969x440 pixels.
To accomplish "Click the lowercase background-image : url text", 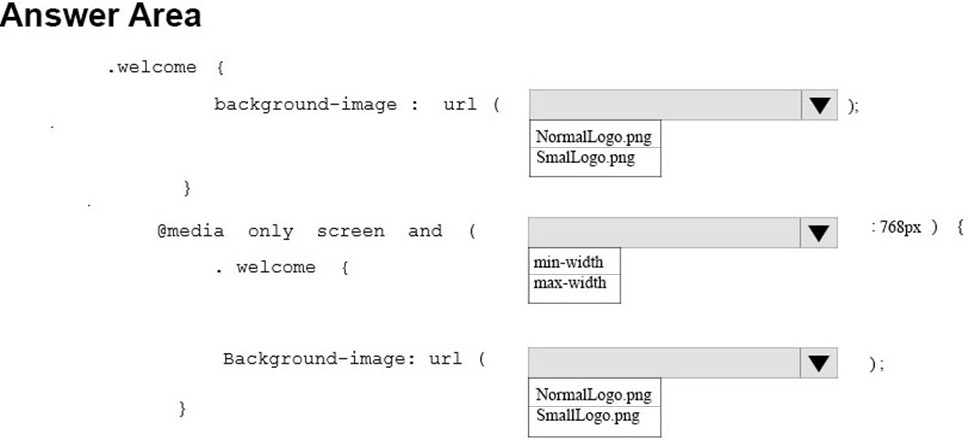I will pyautogui.click(x=357, y=105).
